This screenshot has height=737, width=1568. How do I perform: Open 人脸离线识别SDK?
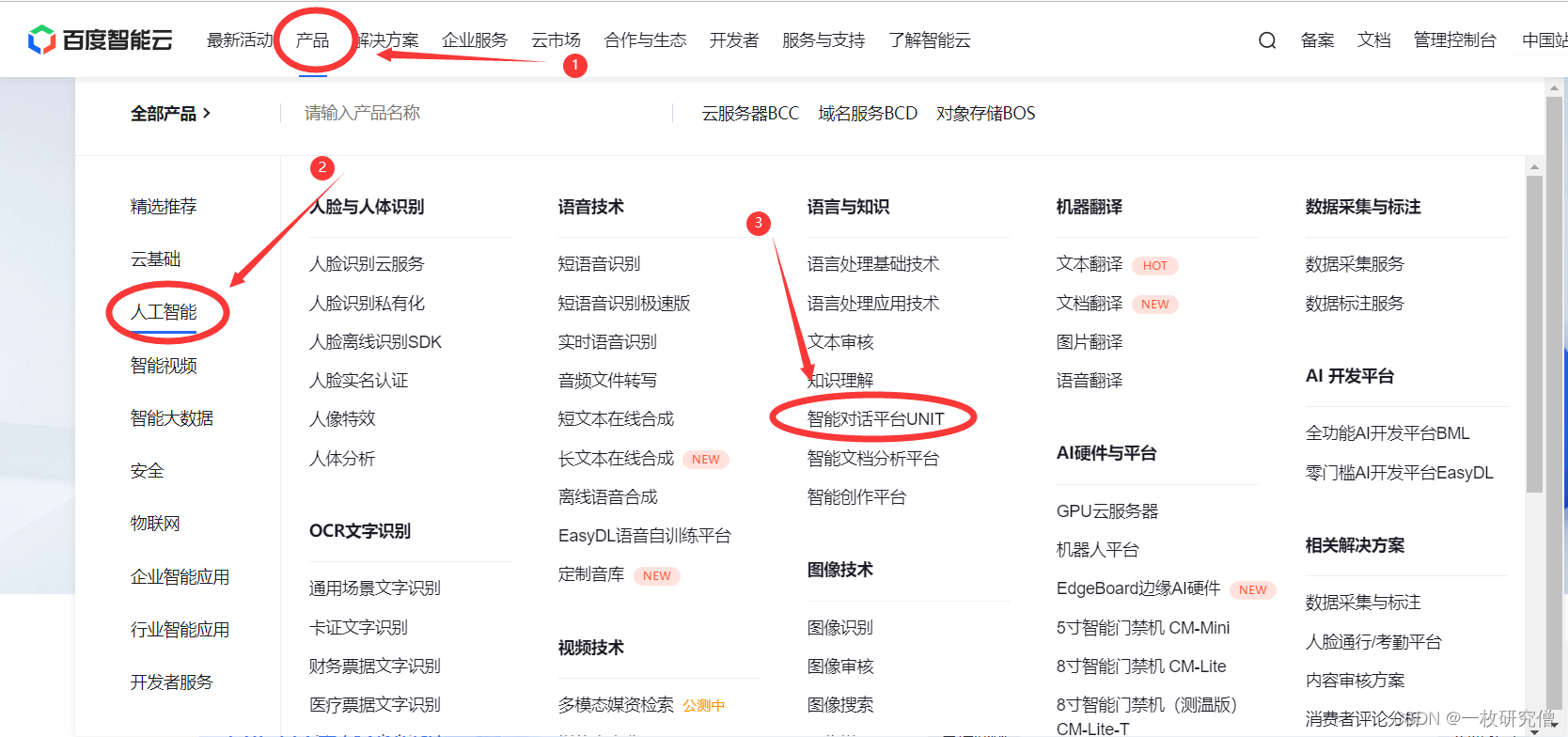[375, 342]
